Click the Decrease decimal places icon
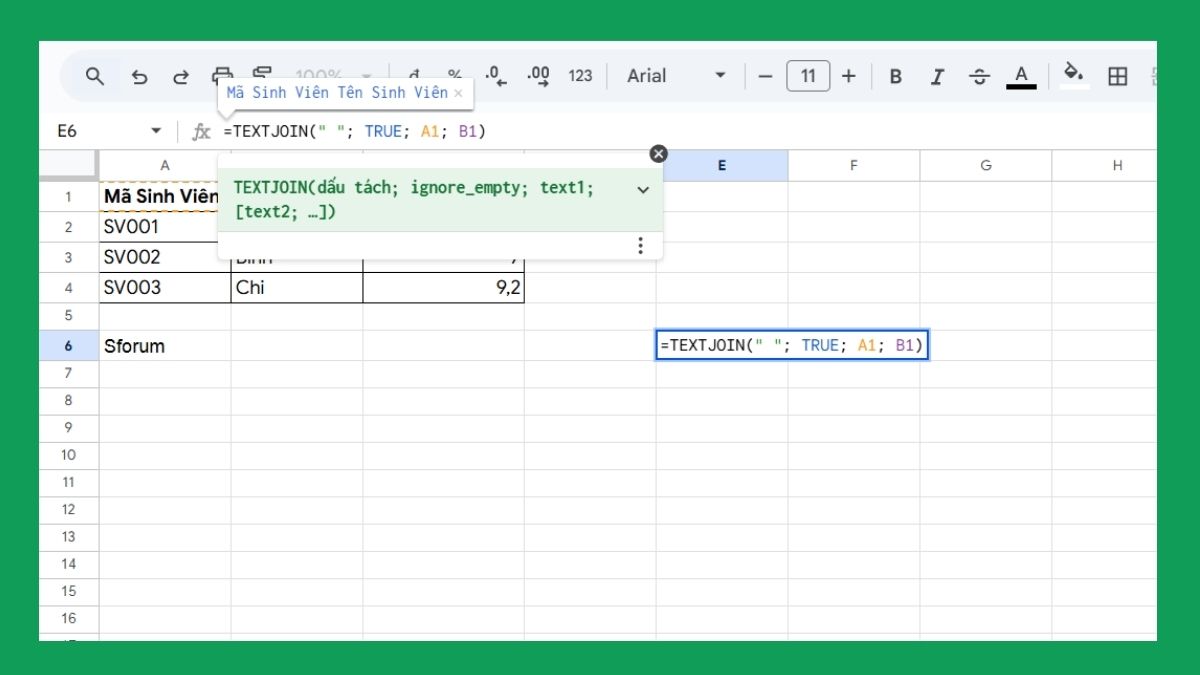1200x675 pixels. point(491,75)
